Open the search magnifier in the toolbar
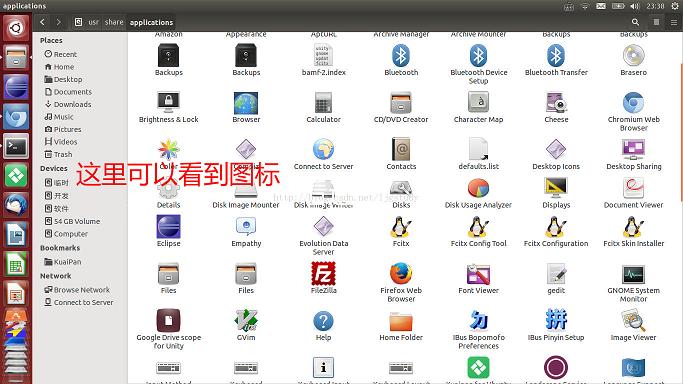 [x=636, y=22]
